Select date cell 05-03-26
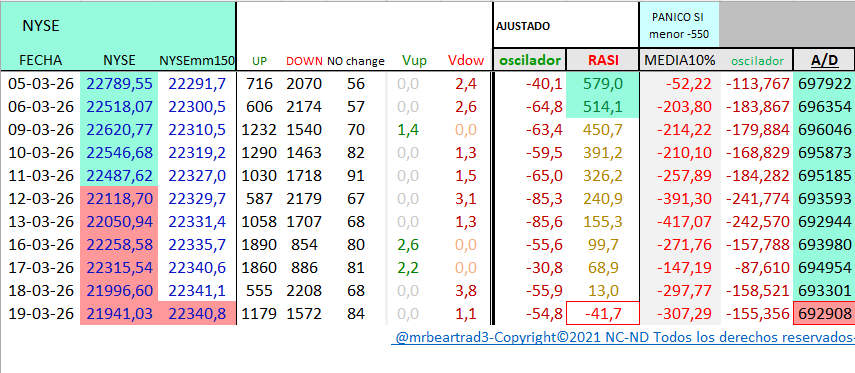Viewport: 855px width, 373px height. pos(40,84)
